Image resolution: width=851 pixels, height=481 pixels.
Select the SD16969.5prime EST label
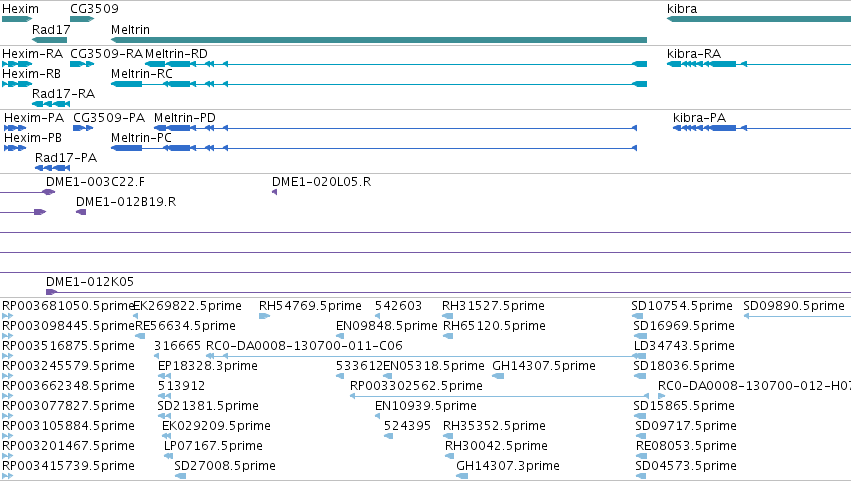tap(684, 326)
